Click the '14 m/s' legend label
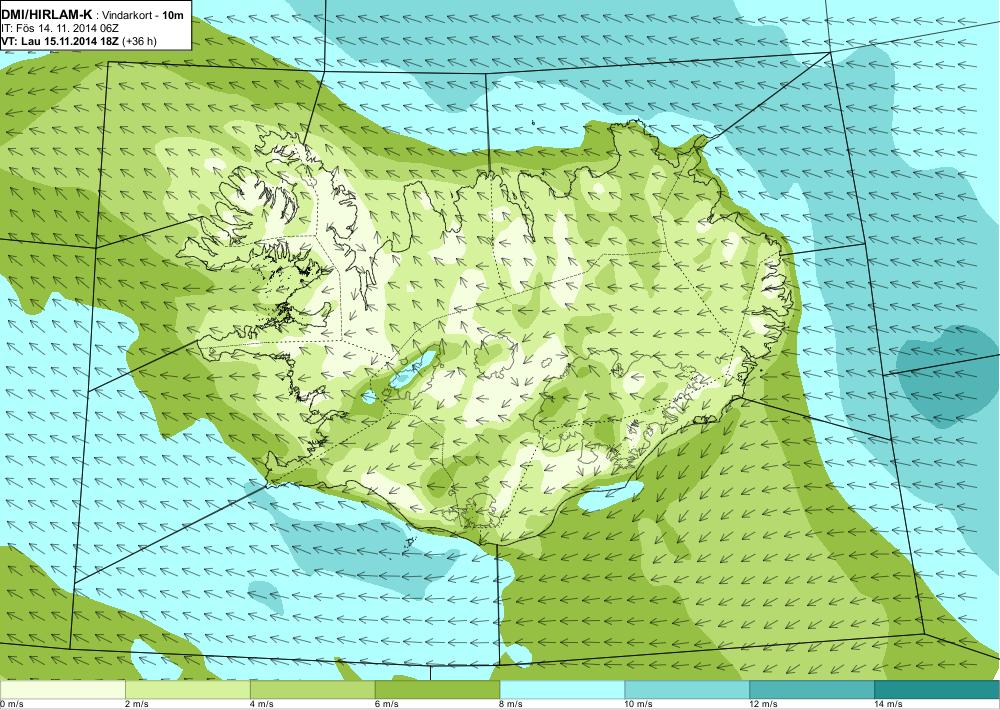This screenshot has height=710, width=1000. [889, 704]
